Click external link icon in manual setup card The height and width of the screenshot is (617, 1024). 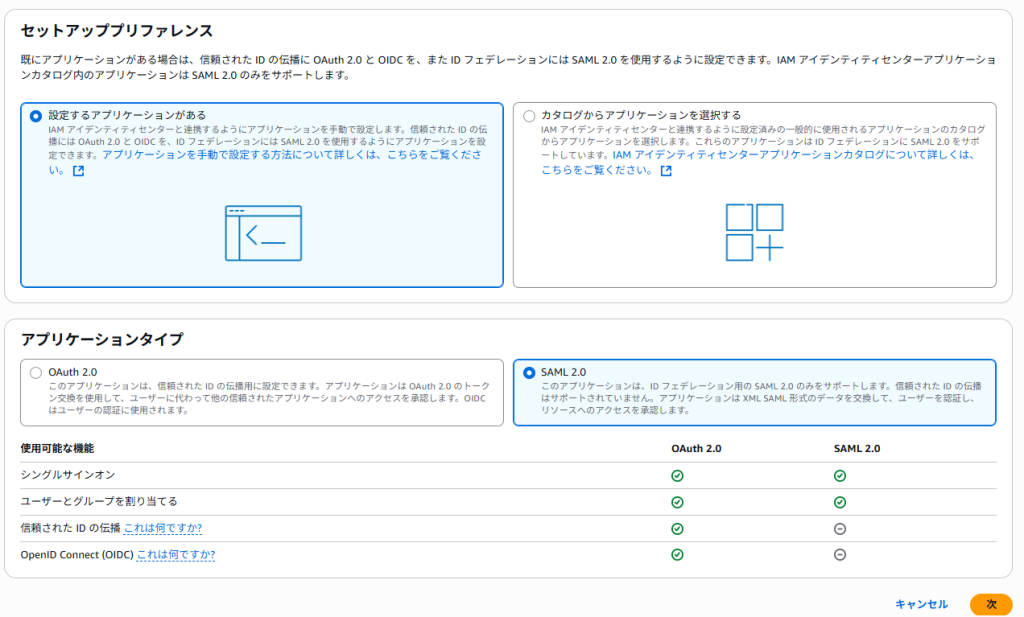coord(78,171)
